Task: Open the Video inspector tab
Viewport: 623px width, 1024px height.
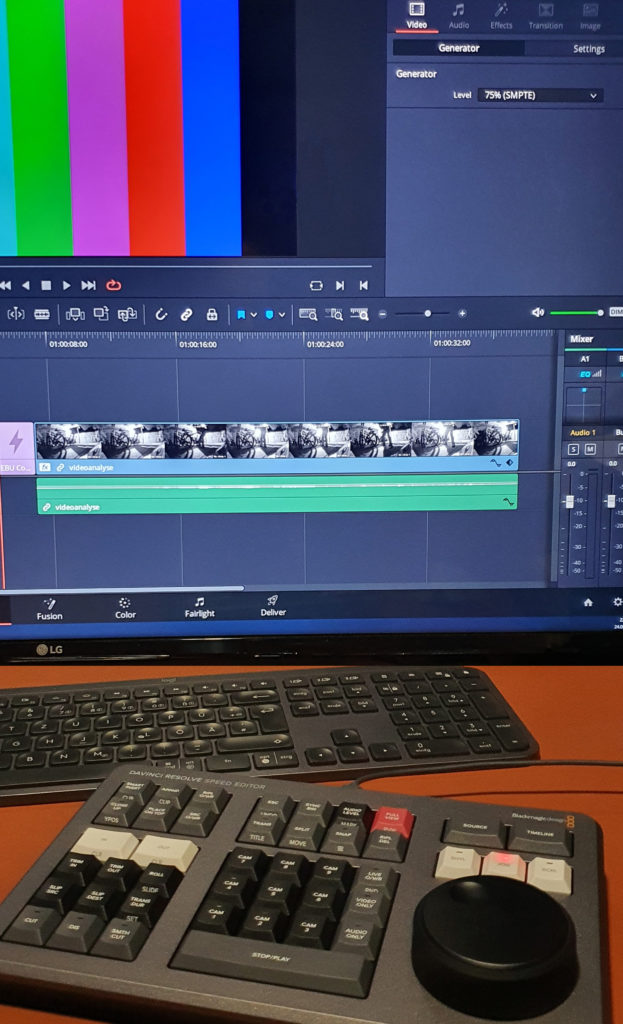Action: tap(416, 16)
